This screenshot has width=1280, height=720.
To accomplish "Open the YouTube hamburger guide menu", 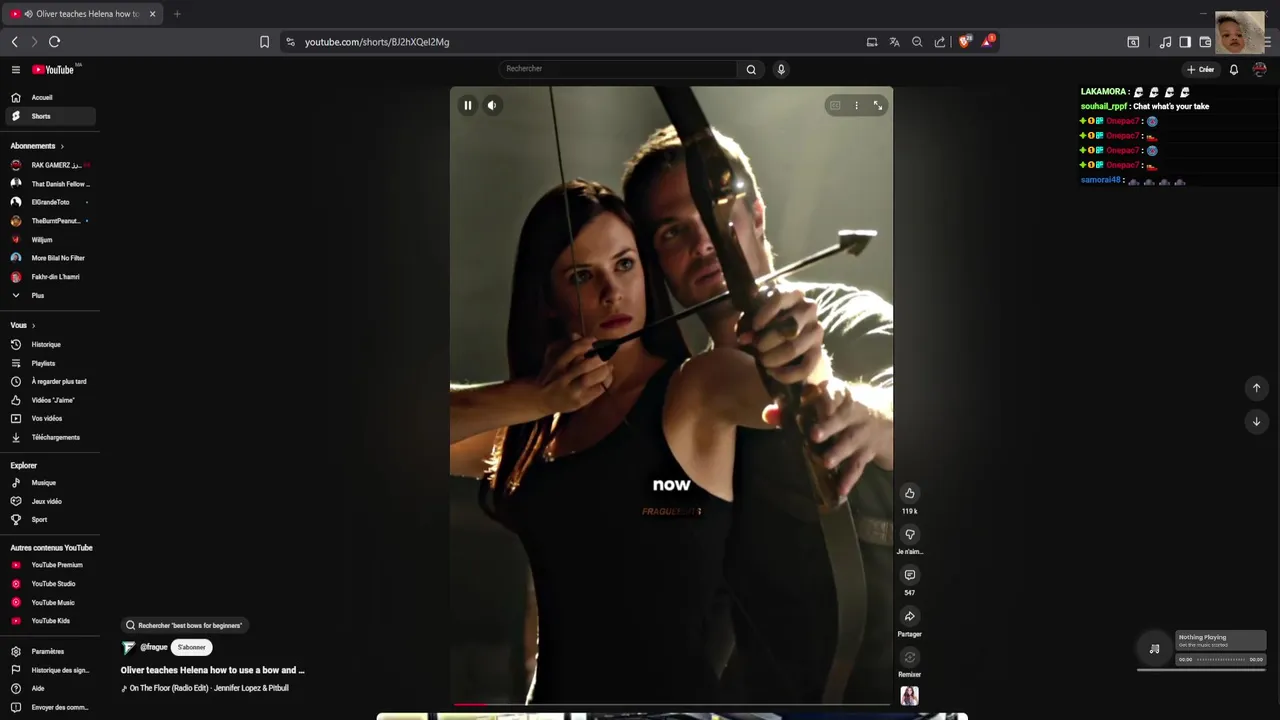I will tap(16, 69).
